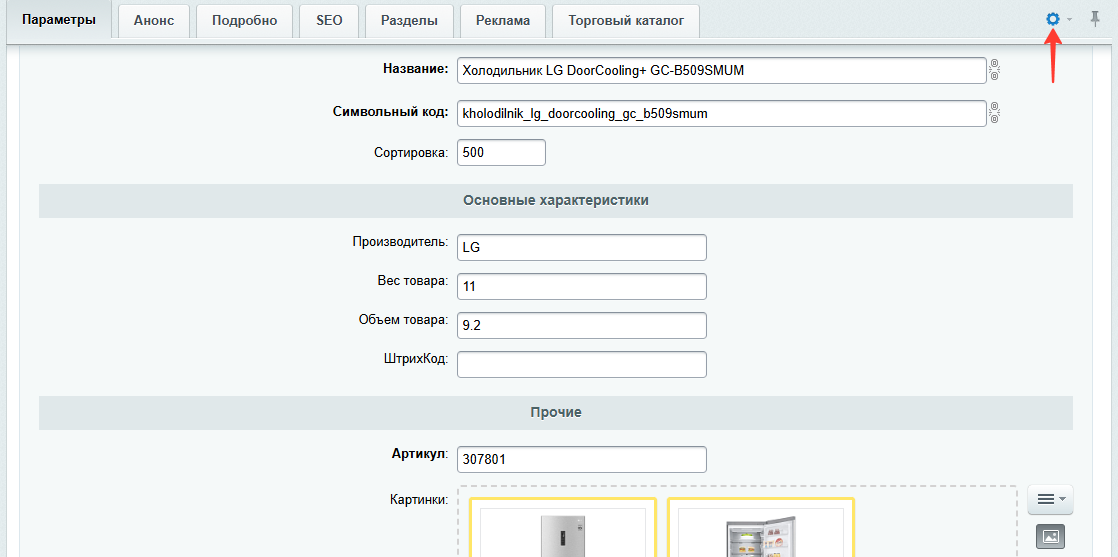Image resolution: width=1118 pixels, height=557 pixels.
Task: Select the Символьный код label
Action: pos(391,111)
